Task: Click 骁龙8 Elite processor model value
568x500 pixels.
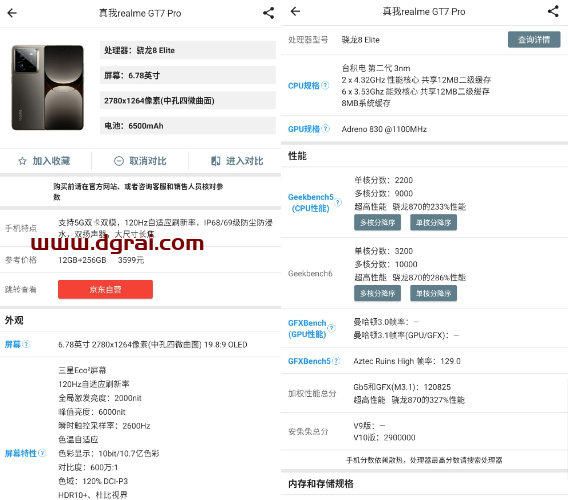Action: point(360,40)
